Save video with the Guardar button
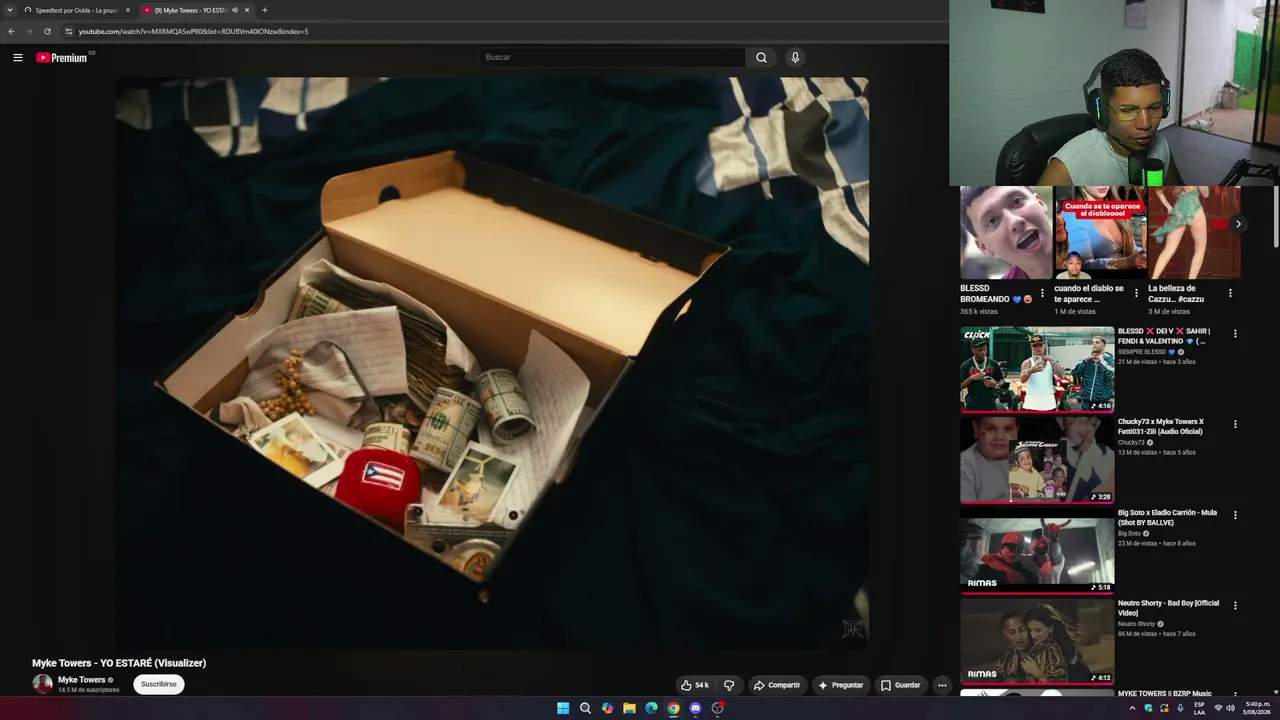Viewport: 1280px width, 720px height. coord(900,685)
